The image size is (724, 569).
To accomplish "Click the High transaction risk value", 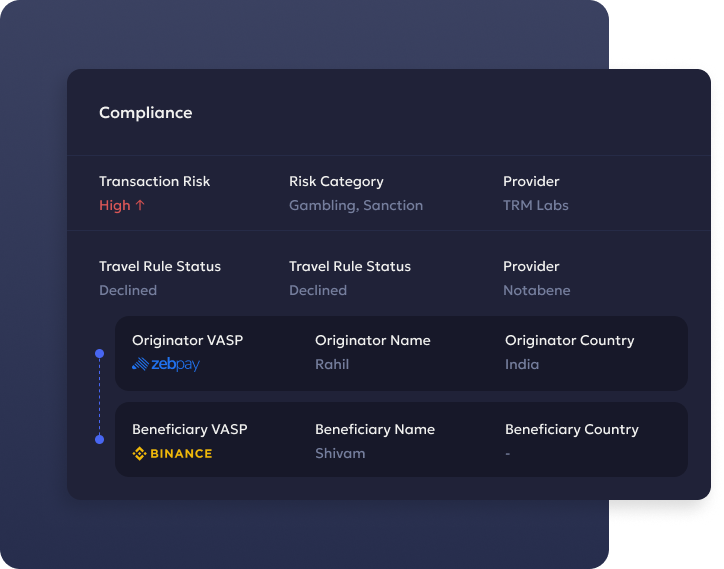I will [x=115, y=206].
